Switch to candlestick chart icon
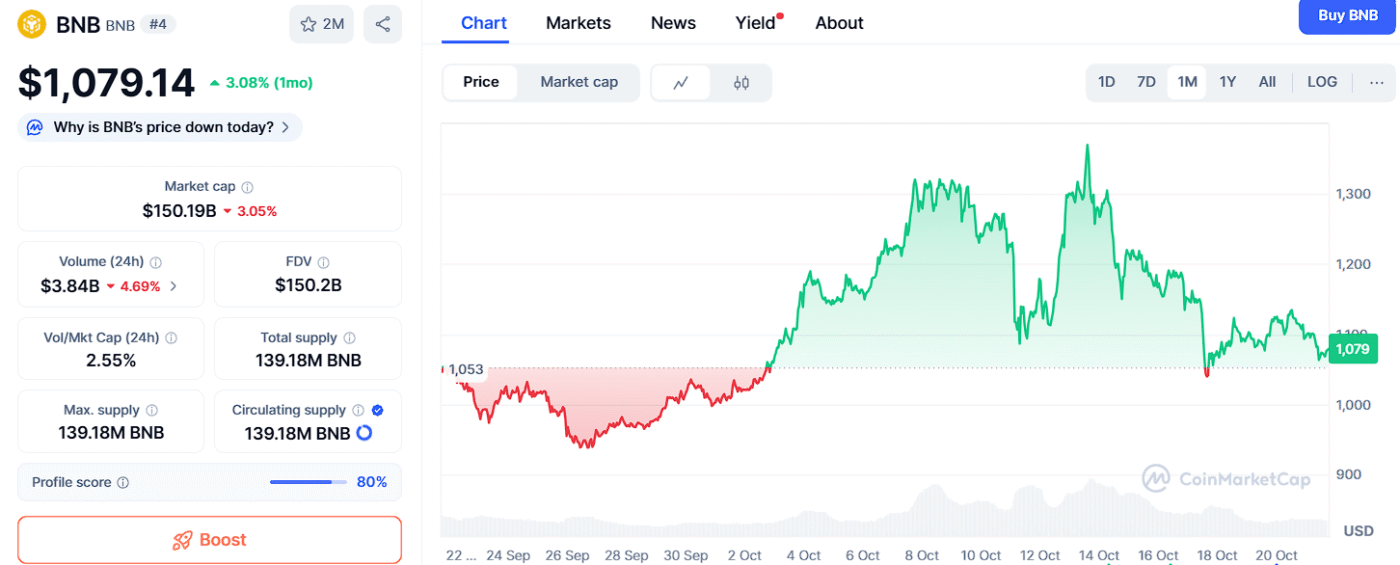 click(x=741, y=83)
